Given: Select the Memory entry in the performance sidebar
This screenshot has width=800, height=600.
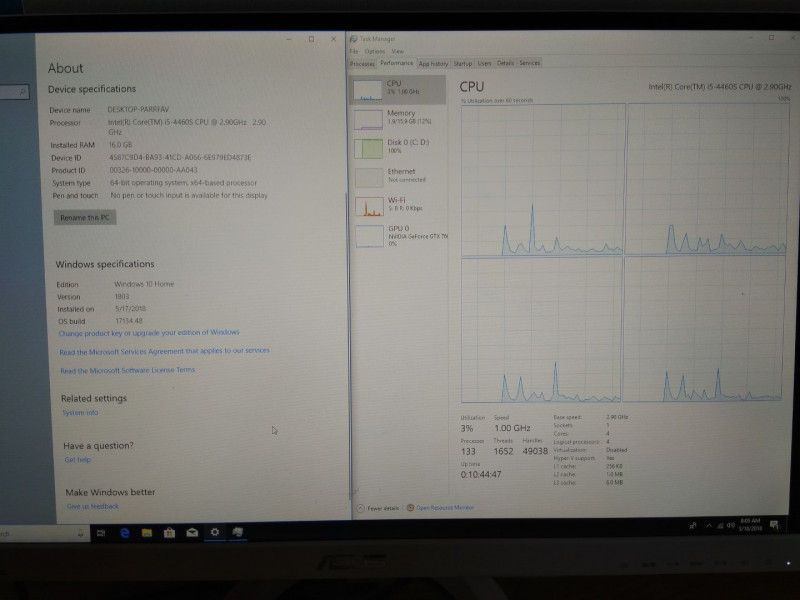Looking at the screenshot, I should [398, 119].
